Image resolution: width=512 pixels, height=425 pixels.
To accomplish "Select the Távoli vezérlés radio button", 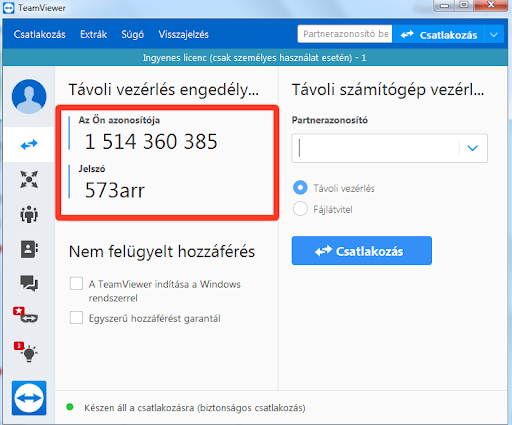I will (x=300, y=188).
